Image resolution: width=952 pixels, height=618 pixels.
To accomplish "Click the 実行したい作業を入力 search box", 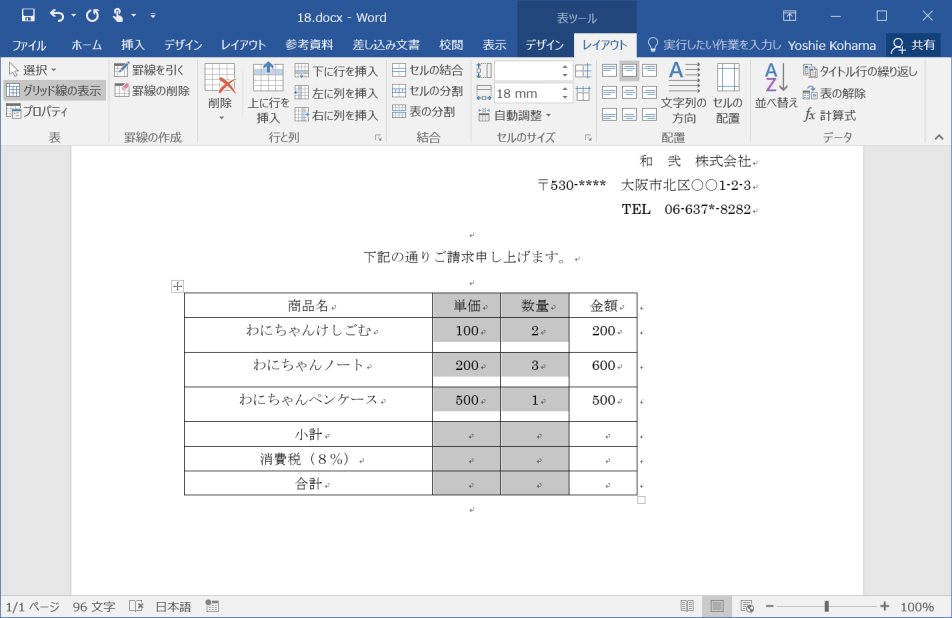I will pos(714,45).
